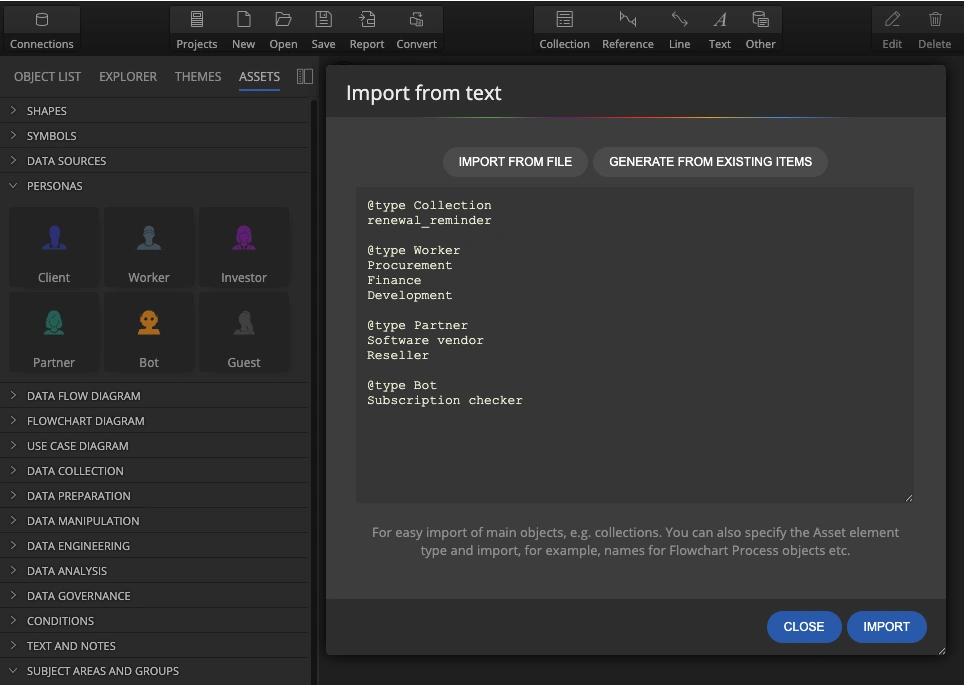Expand the Data Preparation section
Screen dimensions: 964x685
[154, 496]
